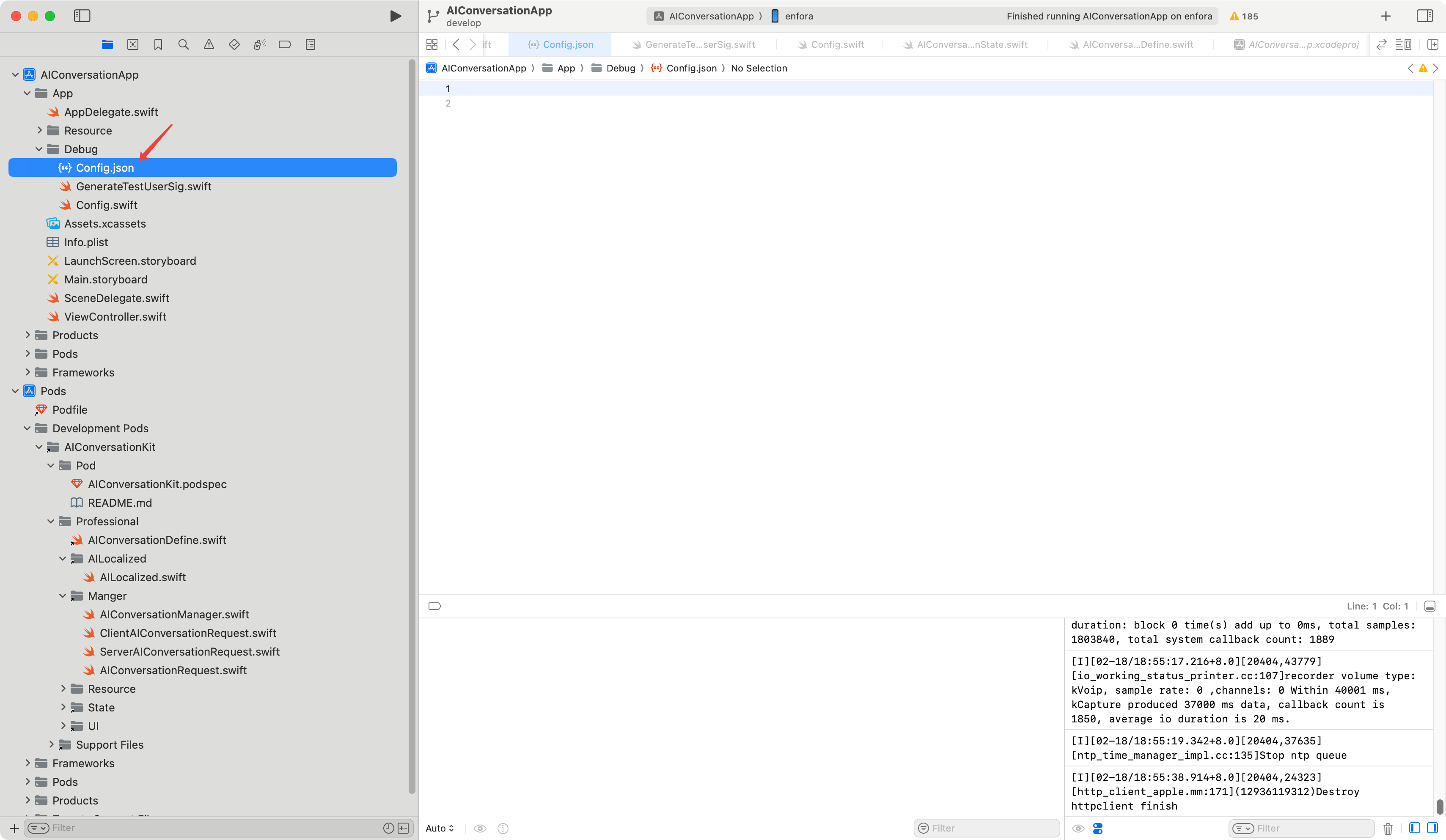Image resolution: width=1446 pixels, height=840 pixels.
Task: Collapse the Professional folder
Action: [x=51, y=521]
